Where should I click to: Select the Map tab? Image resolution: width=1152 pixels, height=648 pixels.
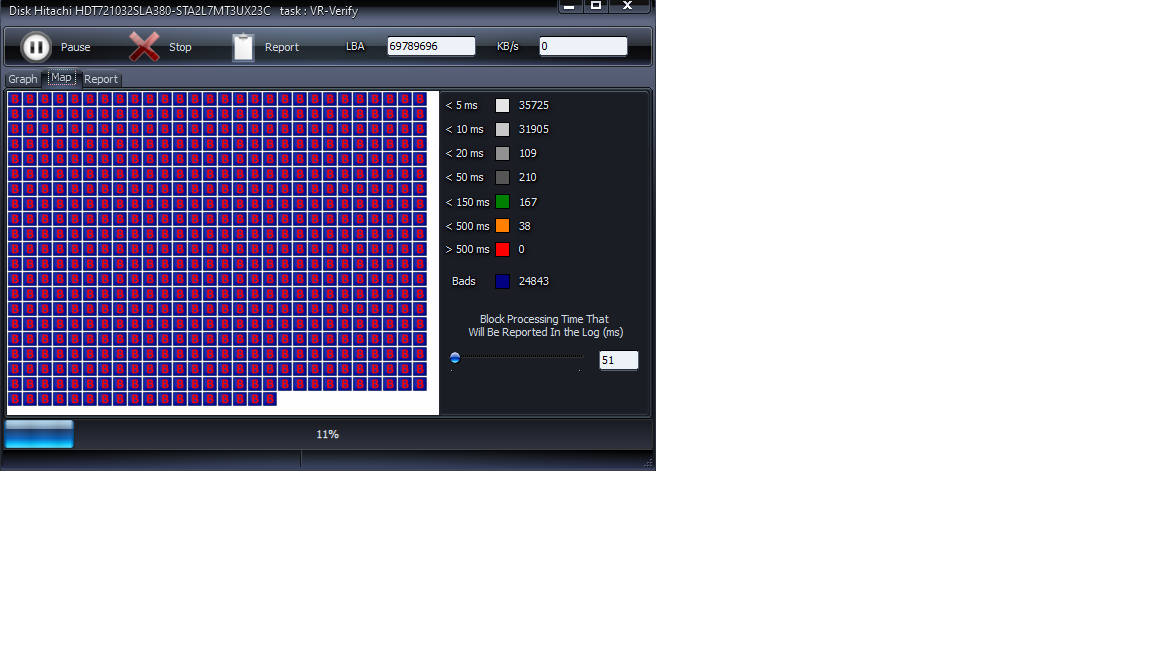pyautogui.click(x=61, y=77)
